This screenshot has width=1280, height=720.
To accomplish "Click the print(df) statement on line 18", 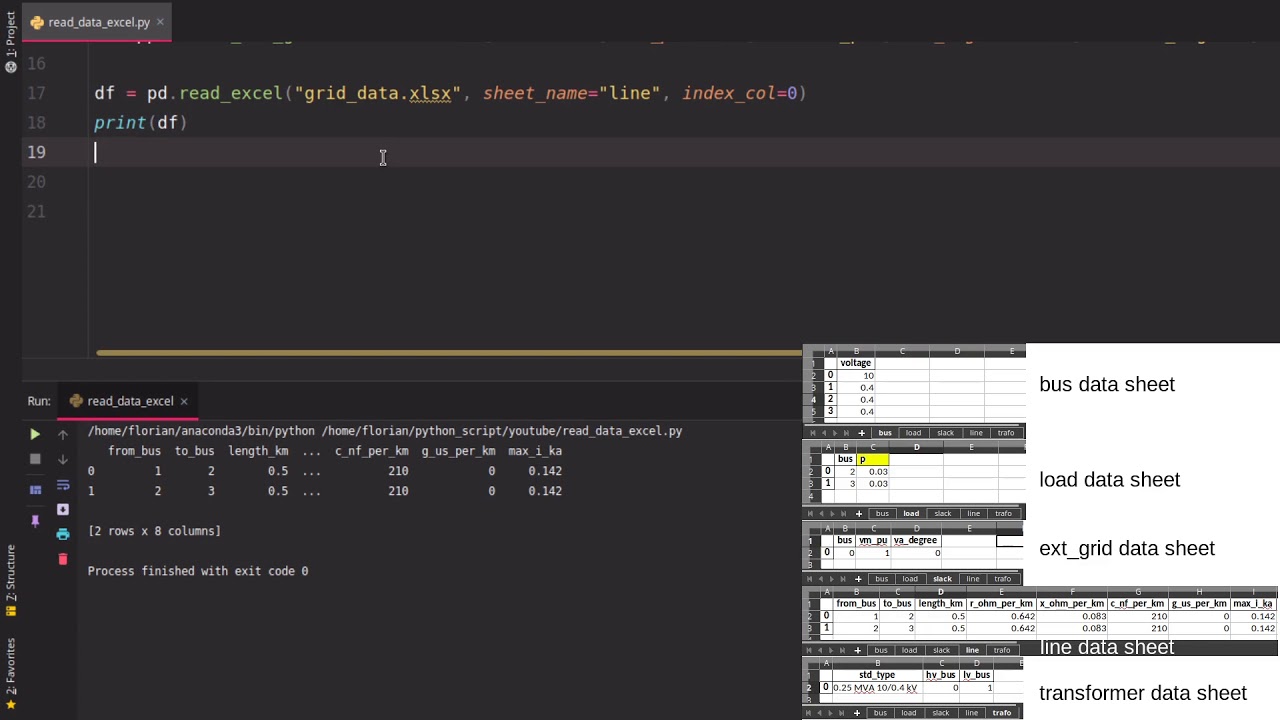I will click(141, 122).
